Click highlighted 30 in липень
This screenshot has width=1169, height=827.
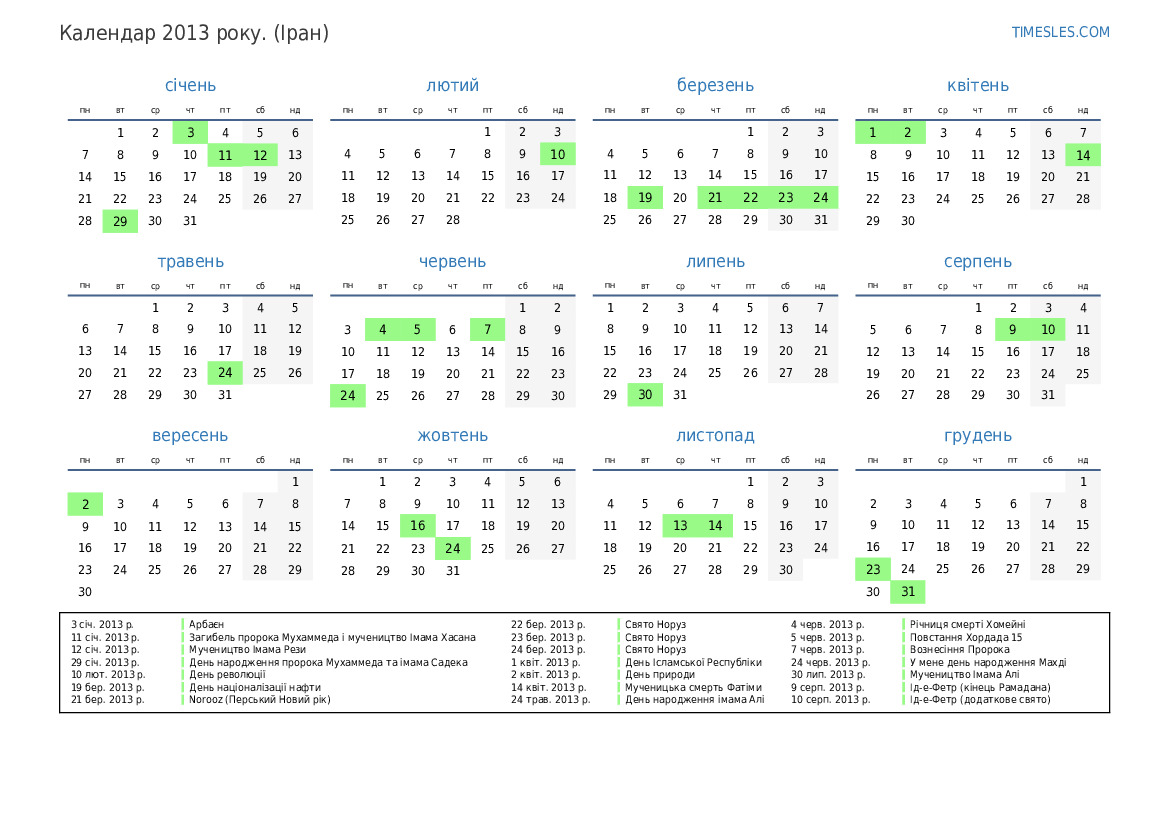(x=645, y=395)
